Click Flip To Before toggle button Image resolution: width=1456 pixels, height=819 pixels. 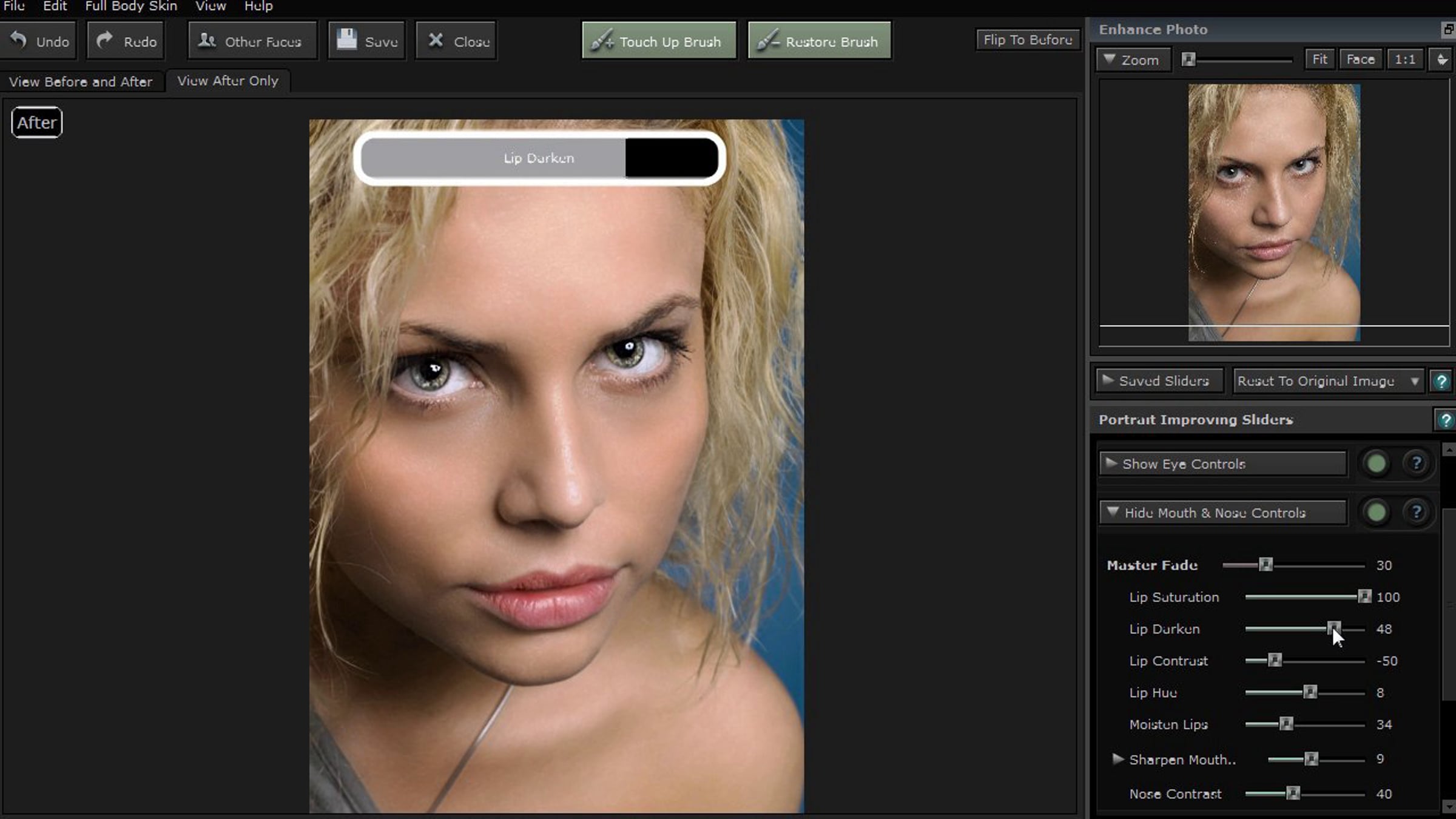(1028, 40)
